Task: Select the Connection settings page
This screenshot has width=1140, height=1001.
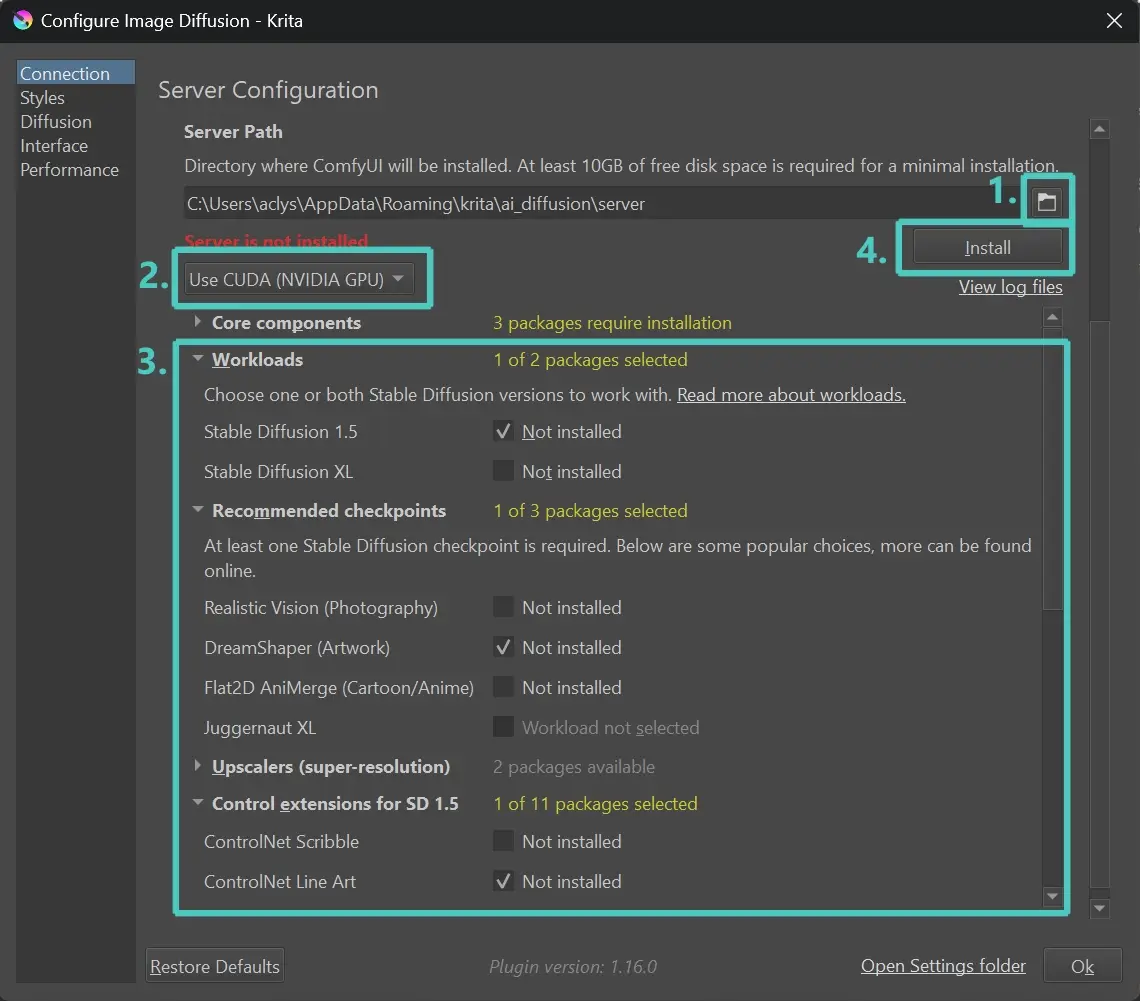Action: click(76, 73)
